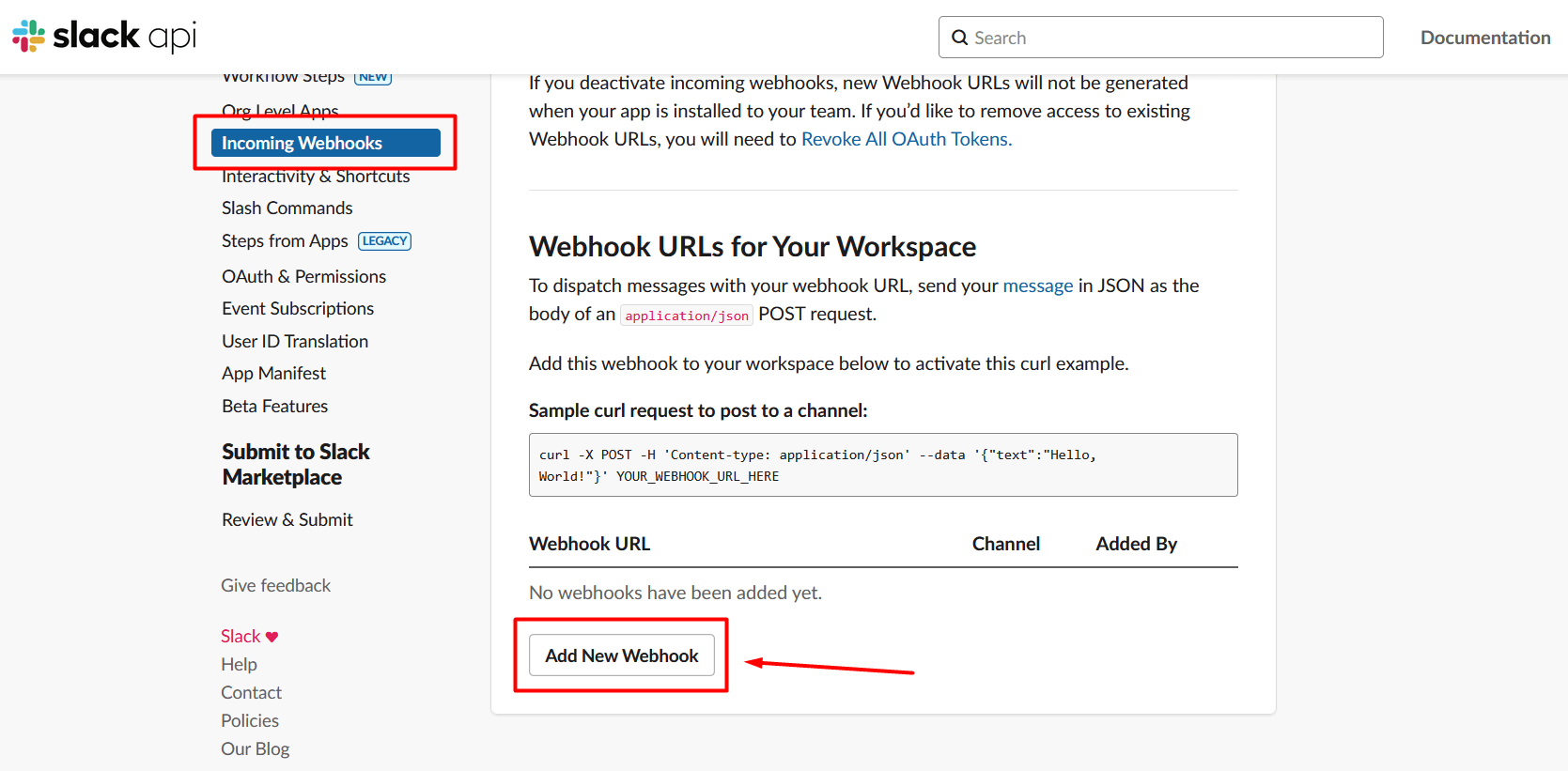Open App Manifest page
The width and height of the screenshot is (1568, 771).
tap(273, 374)
